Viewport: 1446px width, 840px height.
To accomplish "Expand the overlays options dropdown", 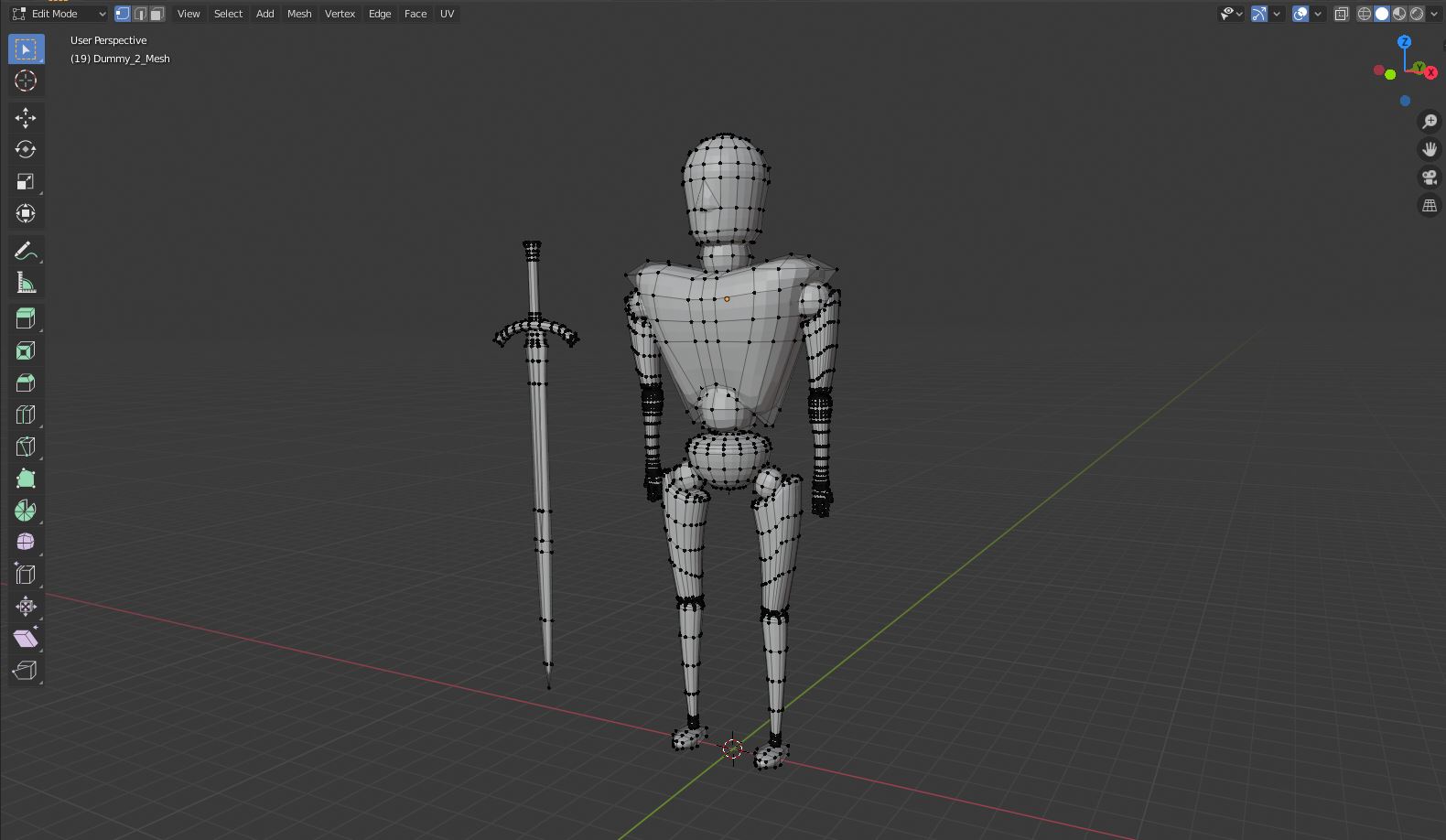I will [x=1318, y=14].
